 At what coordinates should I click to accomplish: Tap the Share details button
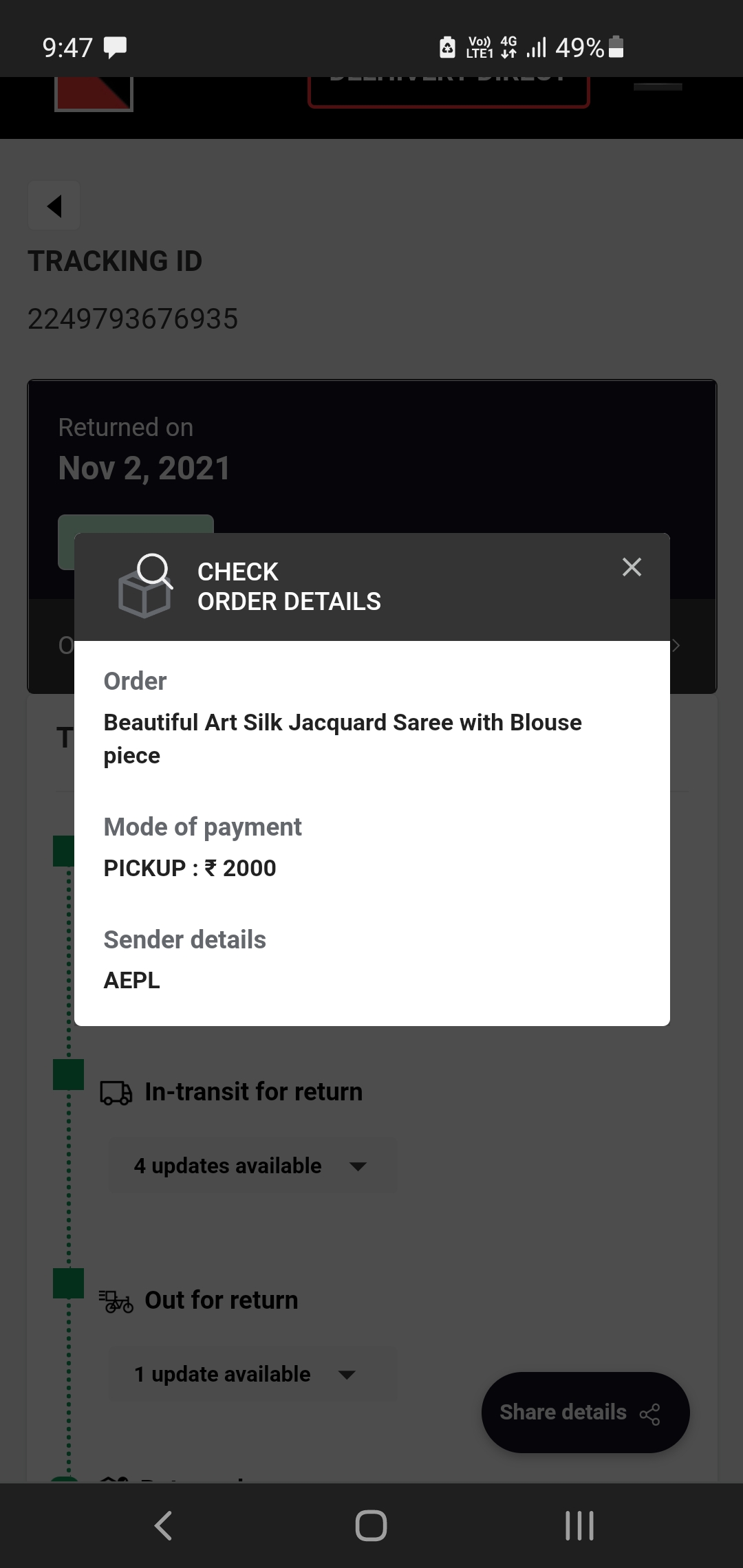585,1412
